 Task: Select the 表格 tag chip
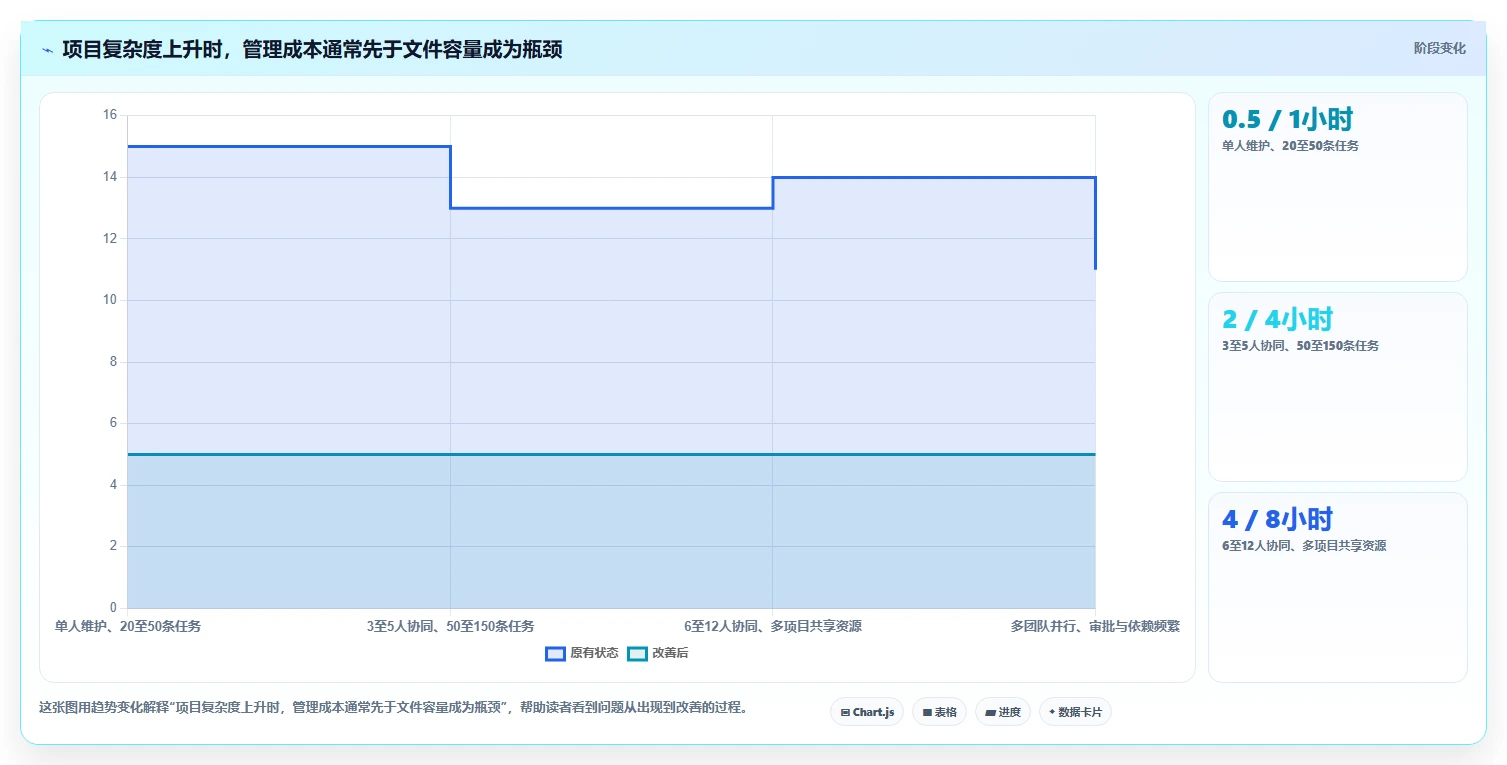point(939,712)
